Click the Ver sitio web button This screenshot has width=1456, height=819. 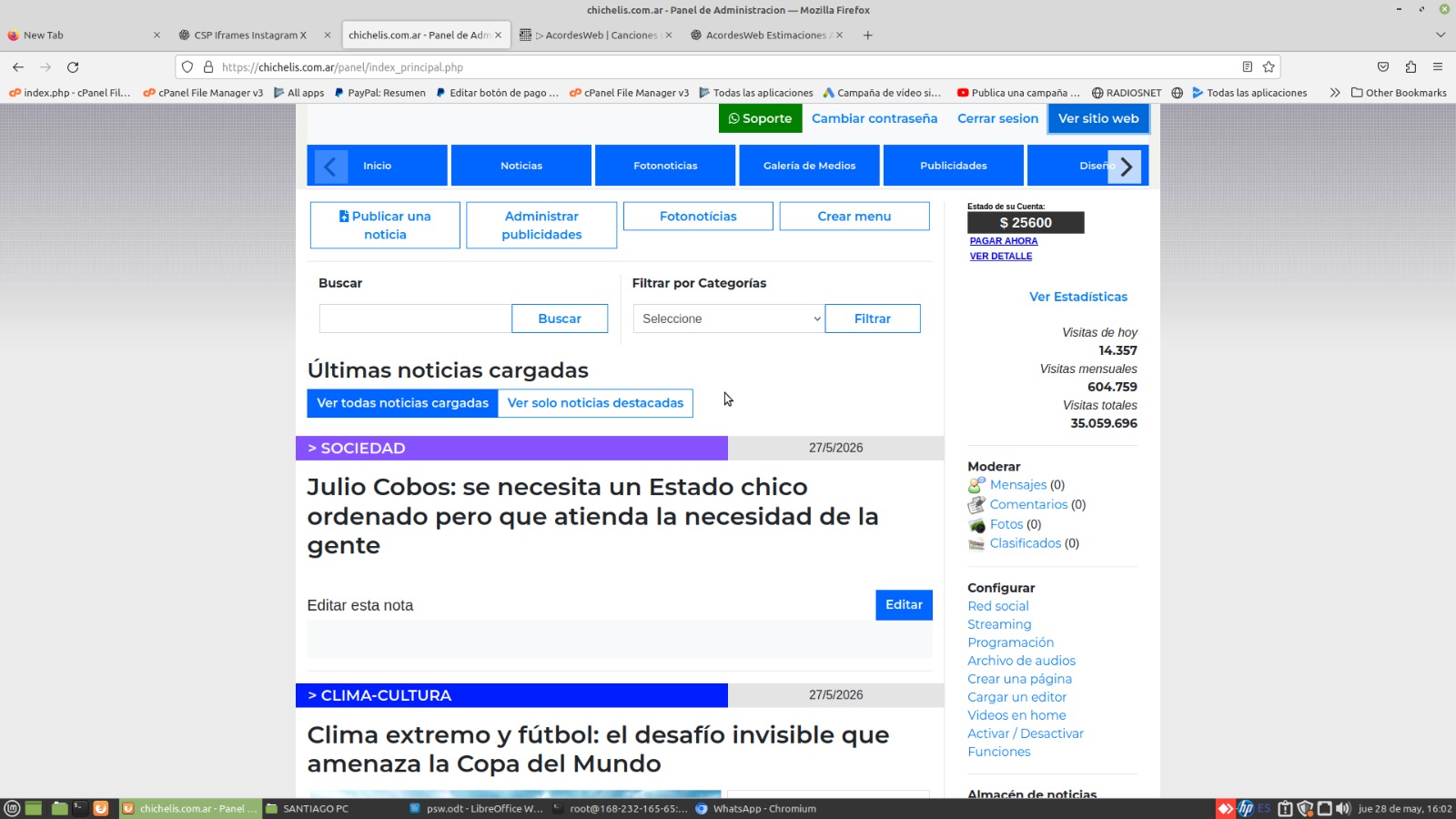point(1098,118)
